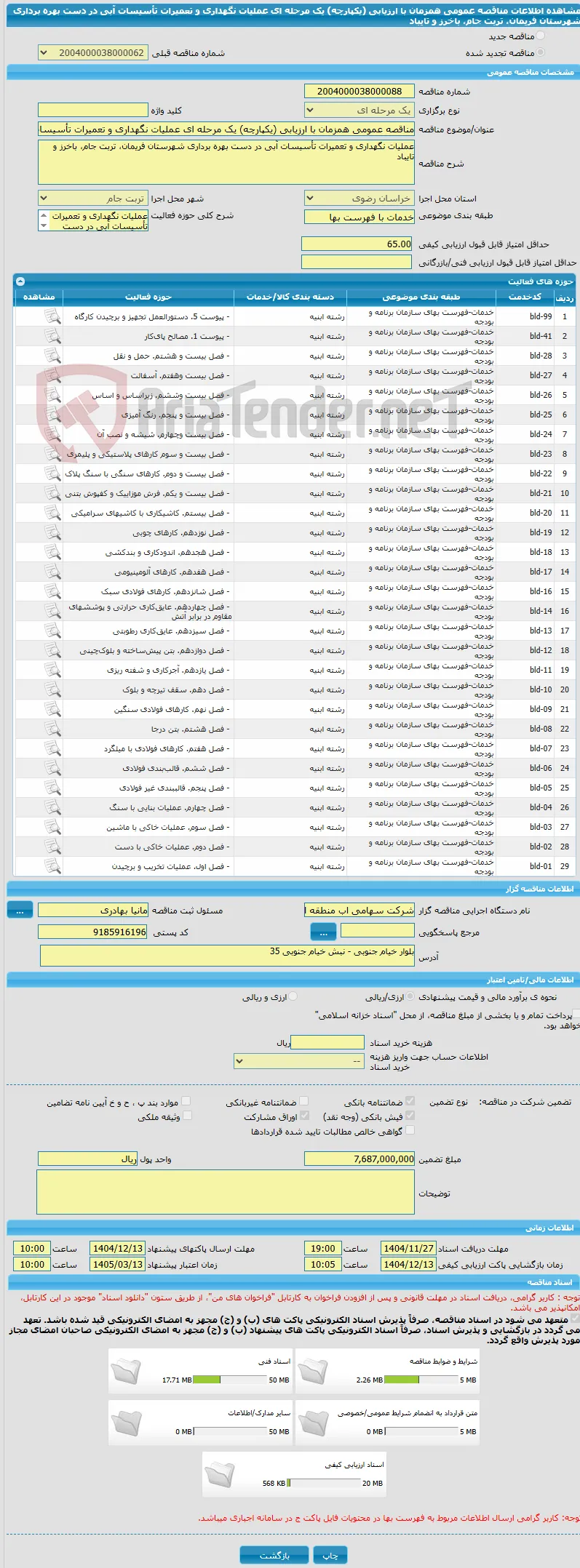Click the طبقه بندی موضوعی column header

pyautogui.click(x=421, y=297)
